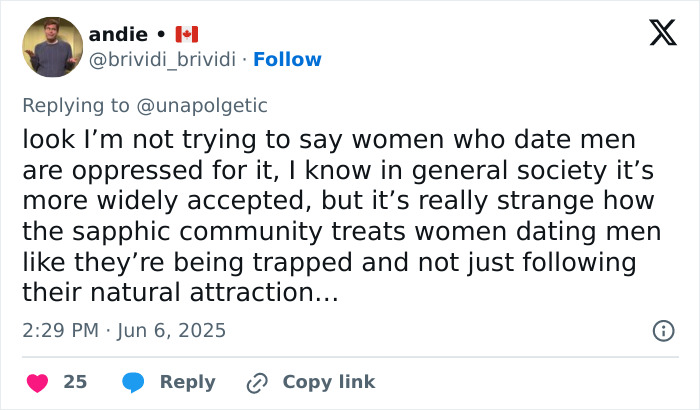
Task: Click the first line starting 'look I'm not trying'
Action: 329,140
